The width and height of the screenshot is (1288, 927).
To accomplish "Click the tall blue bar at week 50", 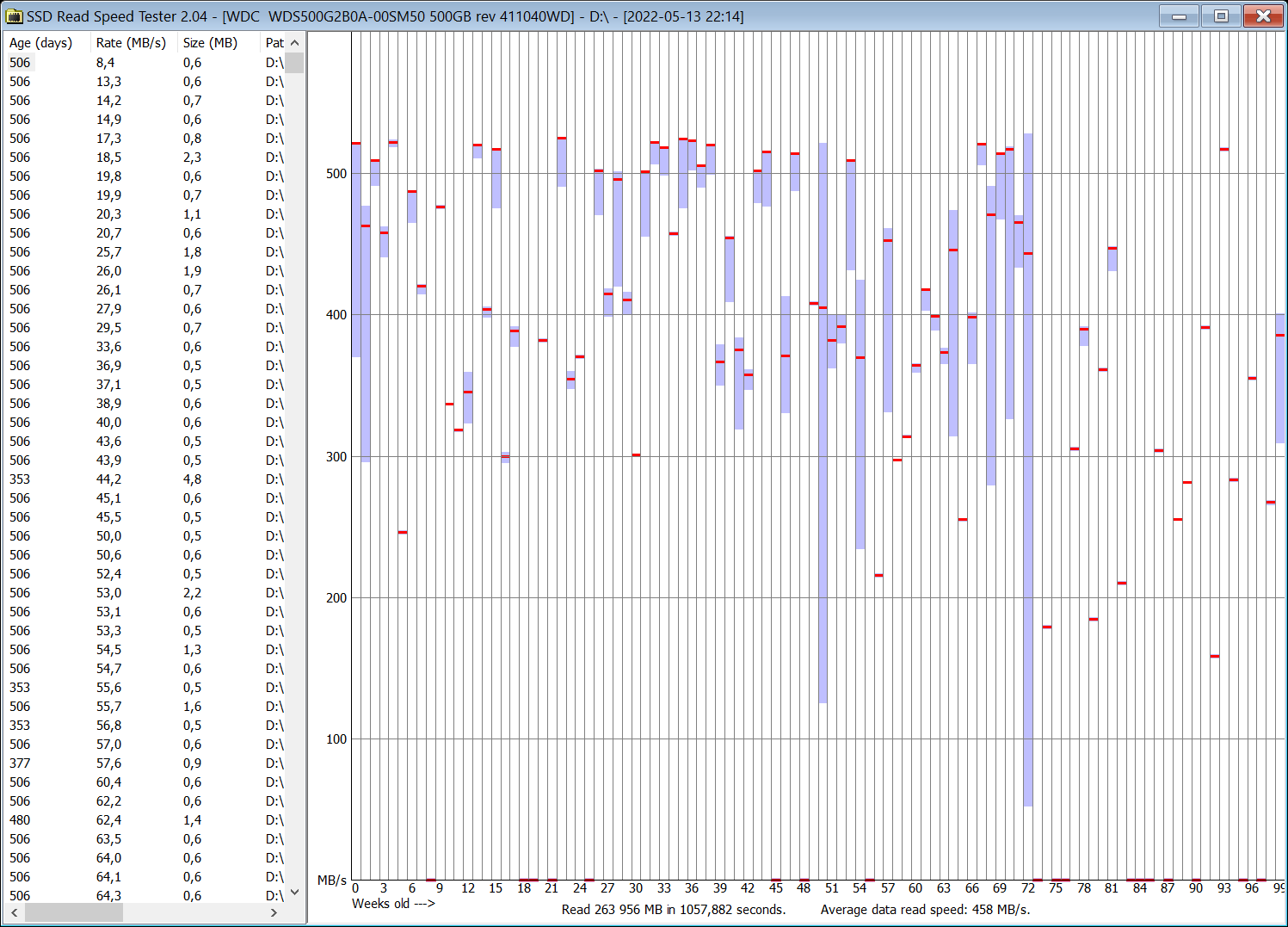I will click(823, 423).
